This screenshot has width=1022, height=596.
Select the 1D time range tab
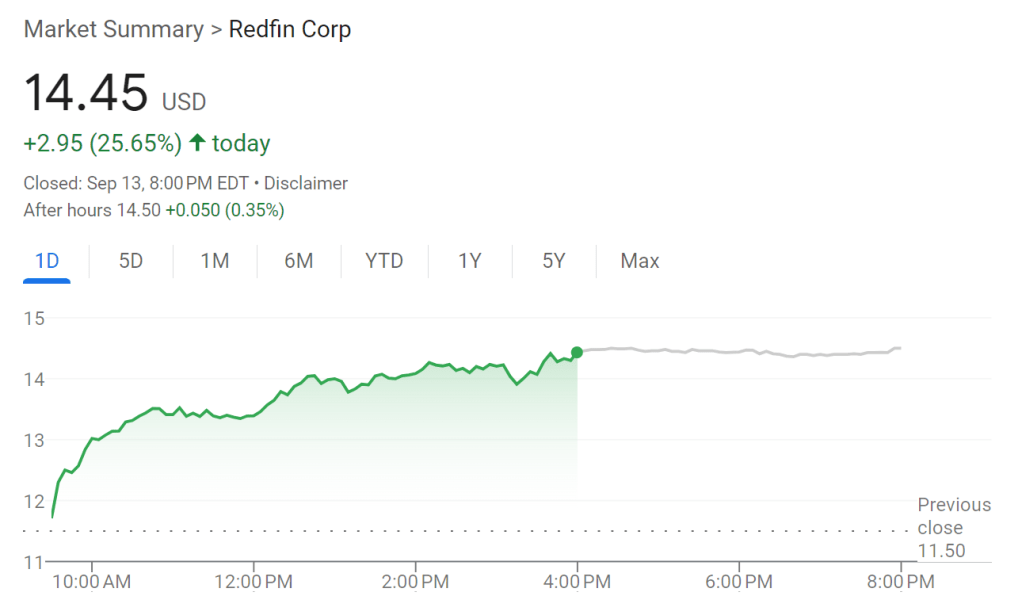coord(47,261)
